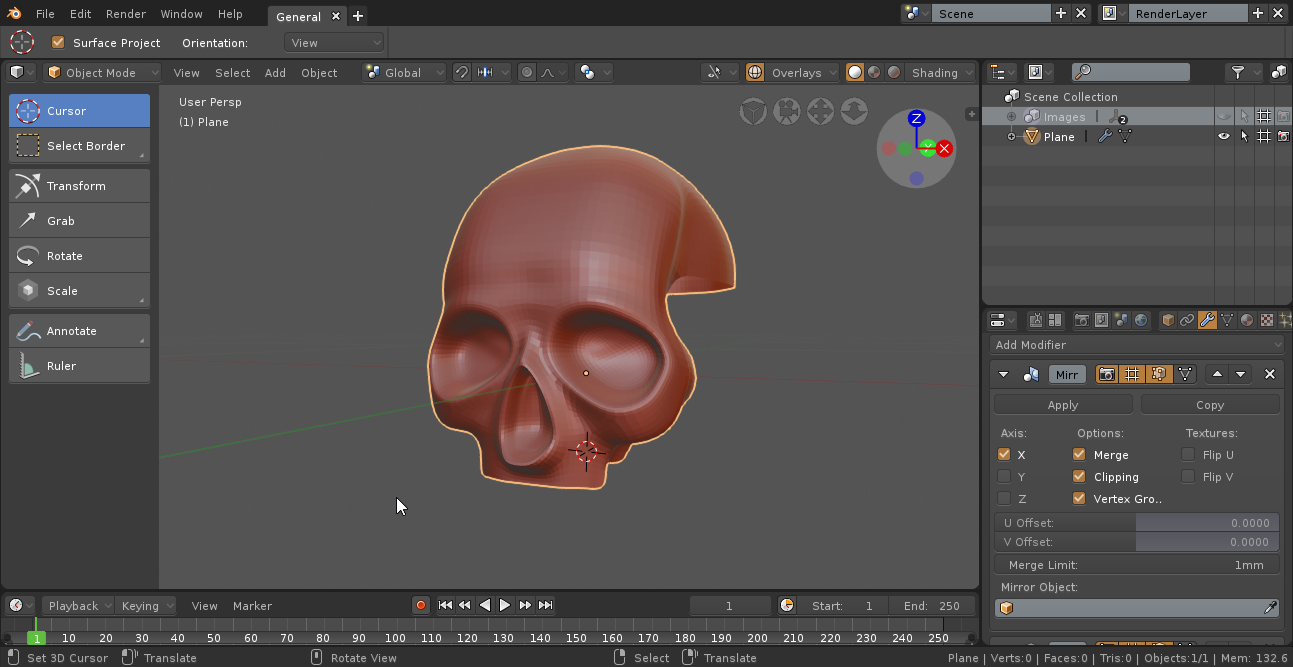Click the Apply modifier button
The height and width of the screenshot is (667, 1293).
pyautogui.click(x=1062, y=405)
